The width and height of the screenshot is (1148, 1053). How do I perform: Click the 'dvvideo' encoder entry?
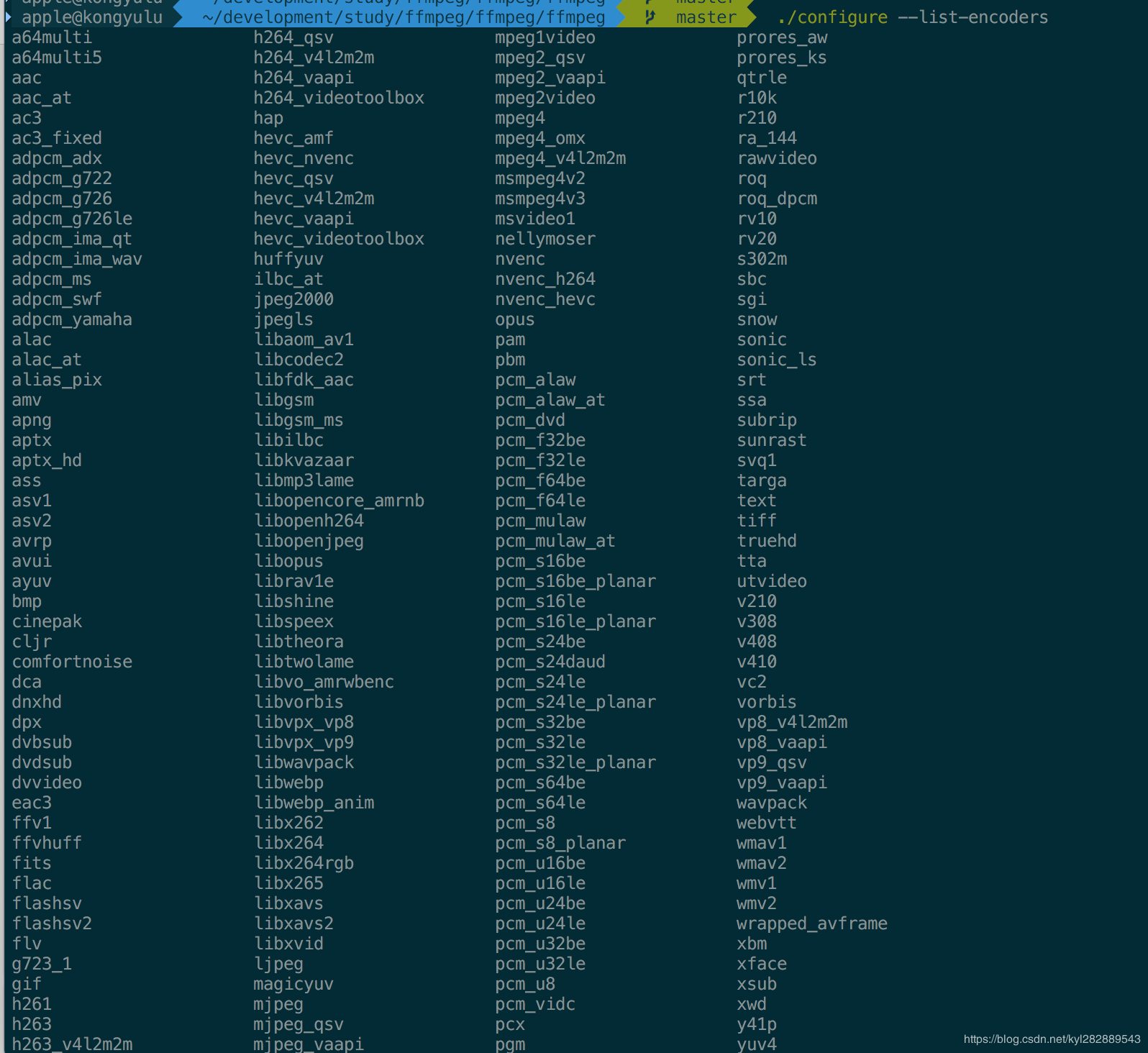click(47, 783)
